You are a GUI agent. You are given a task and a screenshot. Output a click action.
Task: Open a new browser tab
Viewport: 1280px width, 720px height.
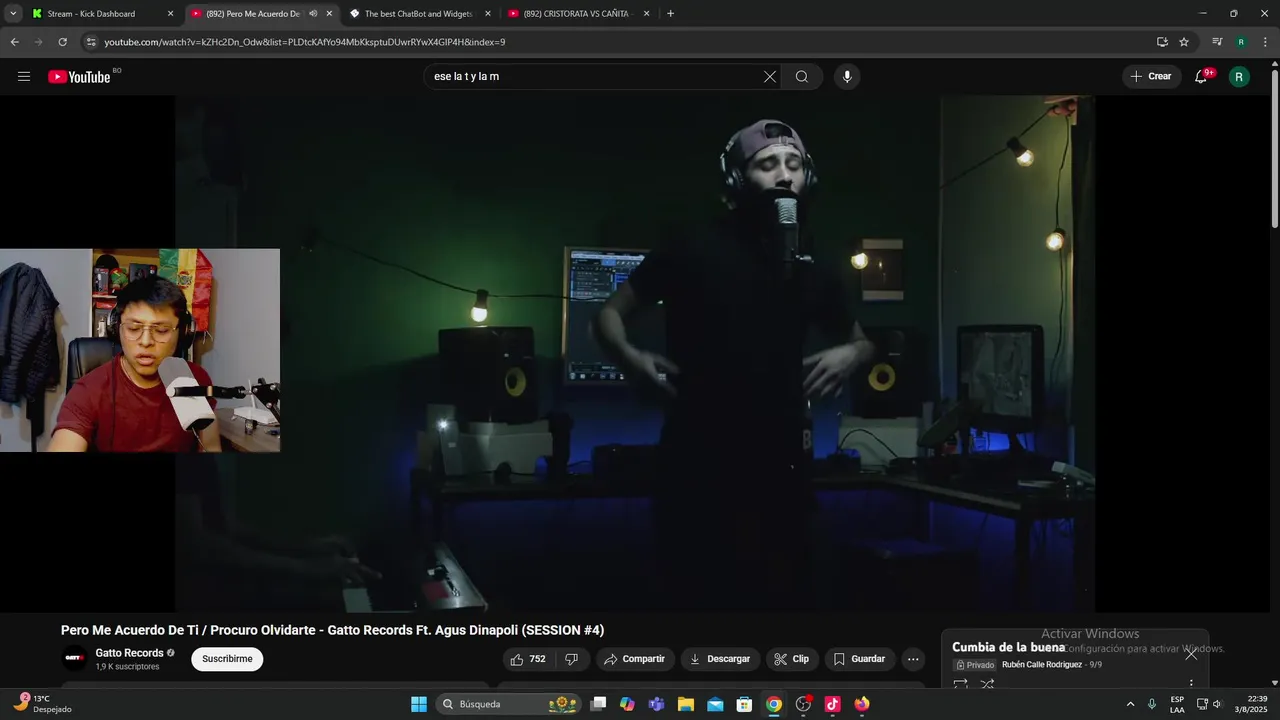point(670,14)
